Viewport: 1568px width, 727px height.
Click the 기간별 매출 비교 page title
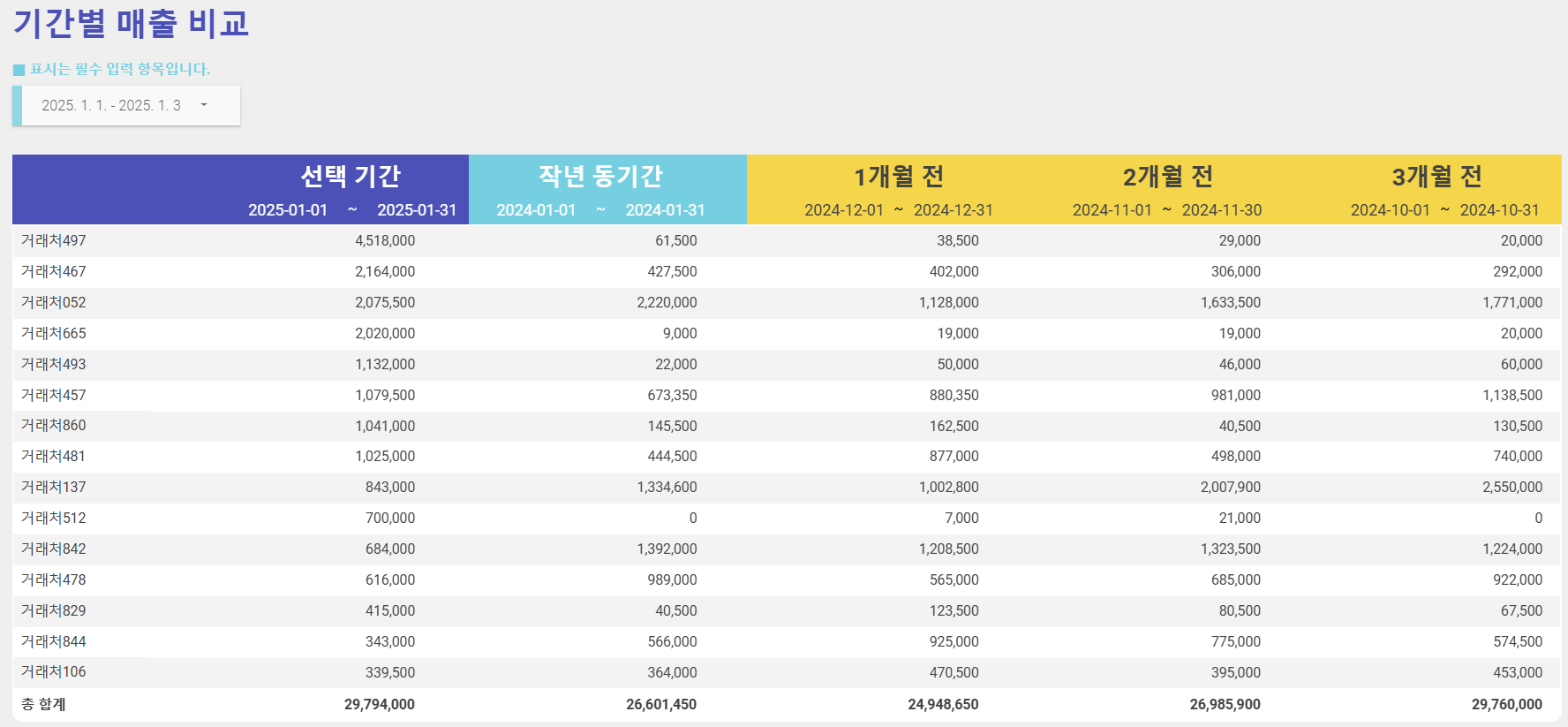click(131, 23)
